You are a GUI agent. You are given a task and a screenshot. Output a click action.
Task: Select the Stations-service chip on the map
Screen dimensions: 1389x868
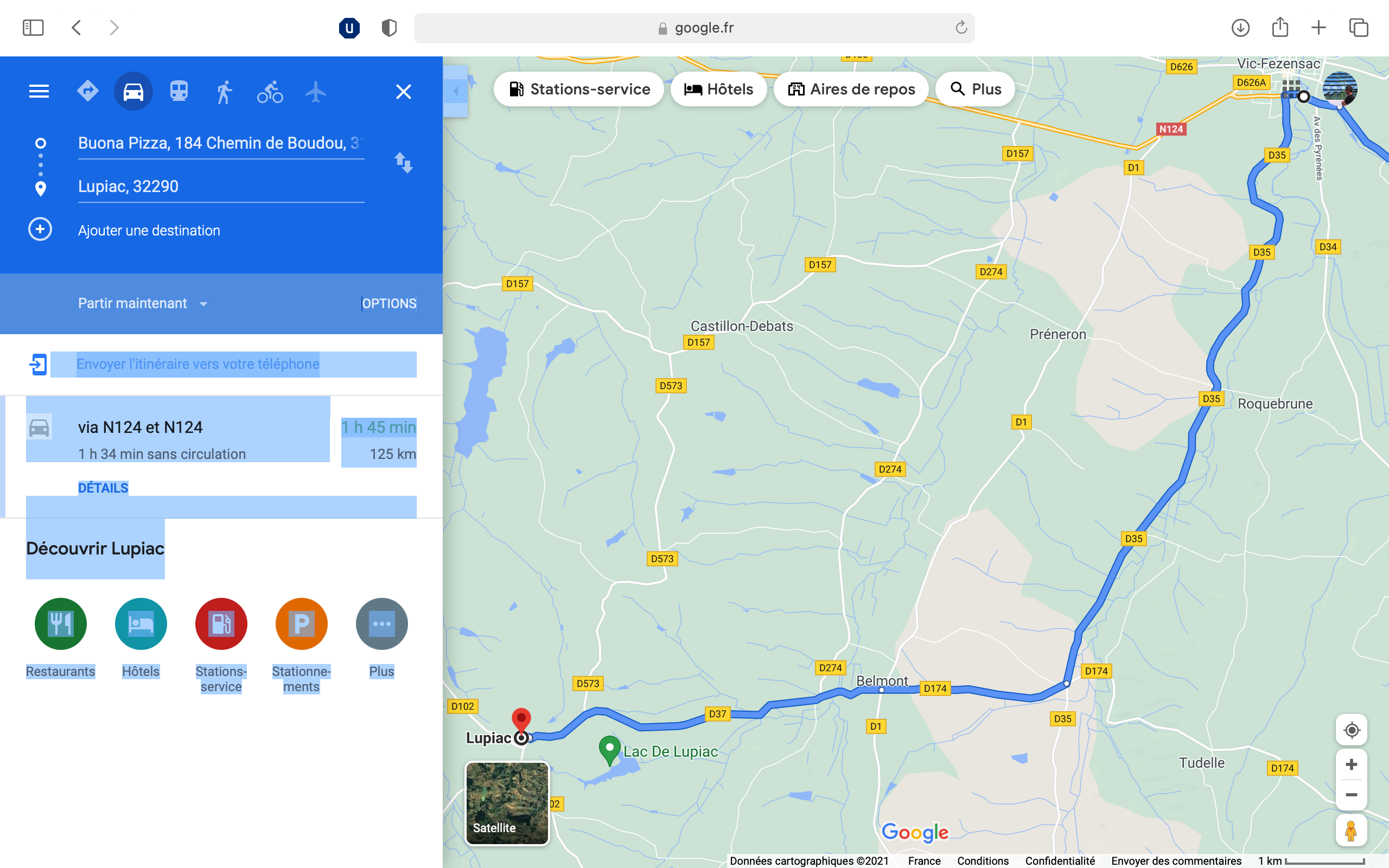(x=578, y=89)
